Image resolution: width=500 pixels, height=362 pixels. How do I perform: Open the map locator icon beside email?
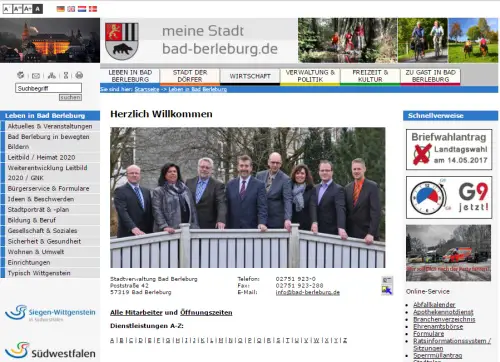coord(387,290)
